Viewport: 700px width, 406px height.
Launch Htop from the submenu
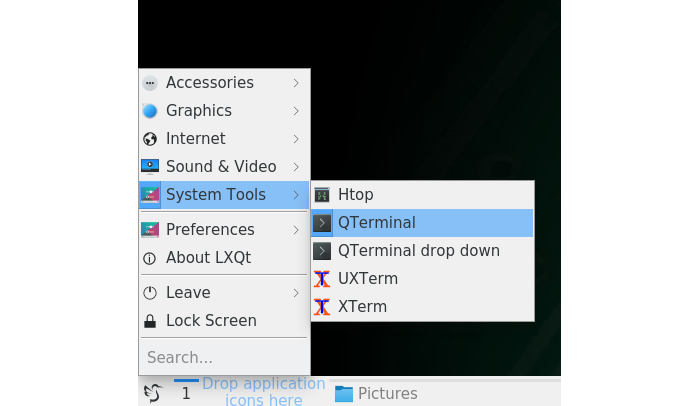click(x=422, y=195)
